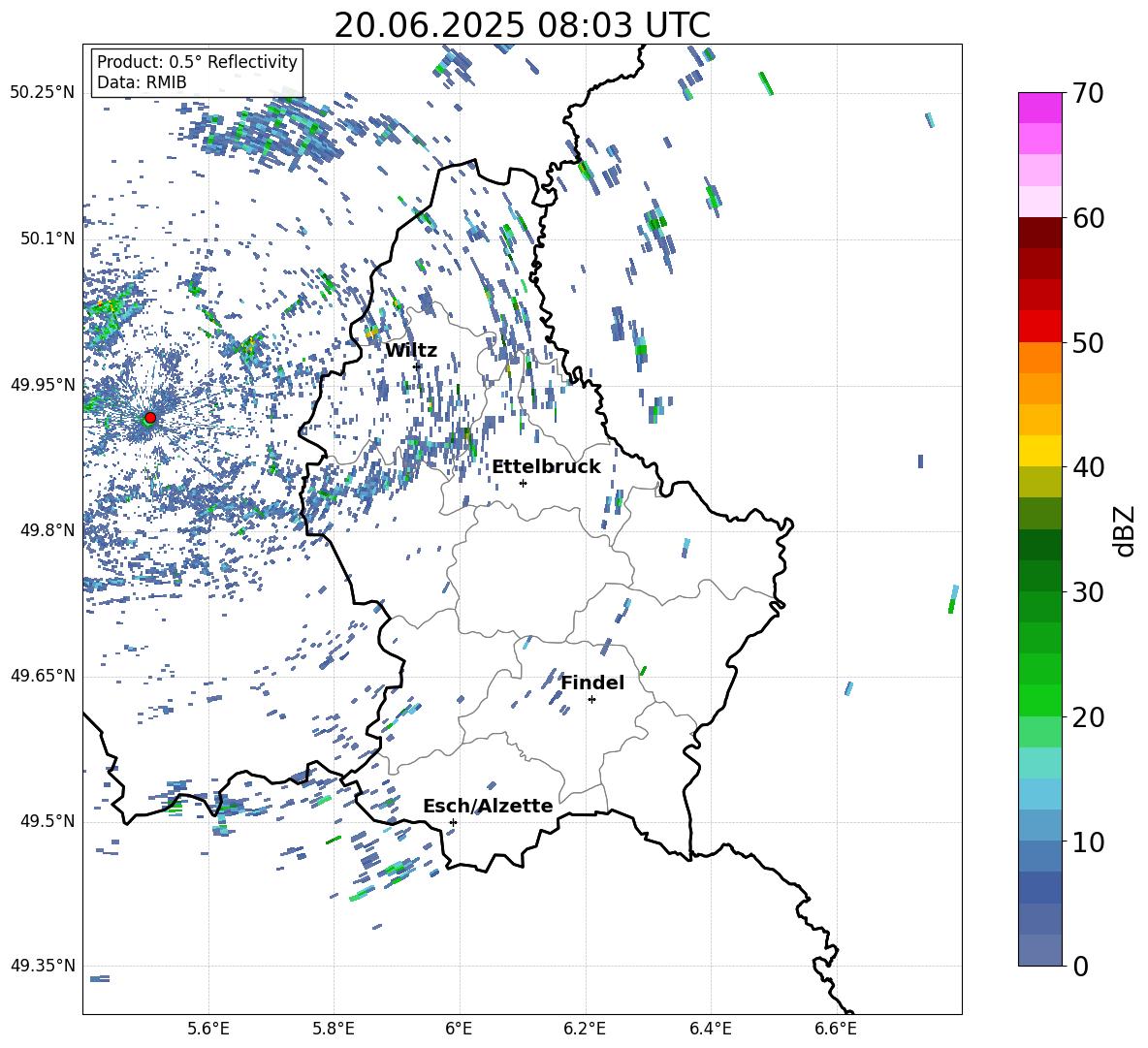Click the colorbar tick label 50
Image resolution: width=1148 pixels, height=1048 pixels.
tap(1088, 342)
